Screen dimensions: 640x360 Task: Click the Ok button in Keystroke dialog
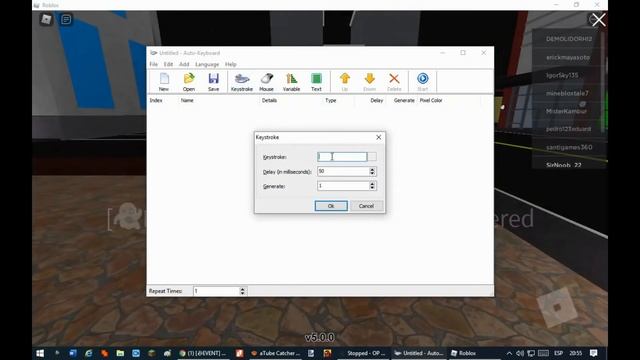(x=331, y=206)
